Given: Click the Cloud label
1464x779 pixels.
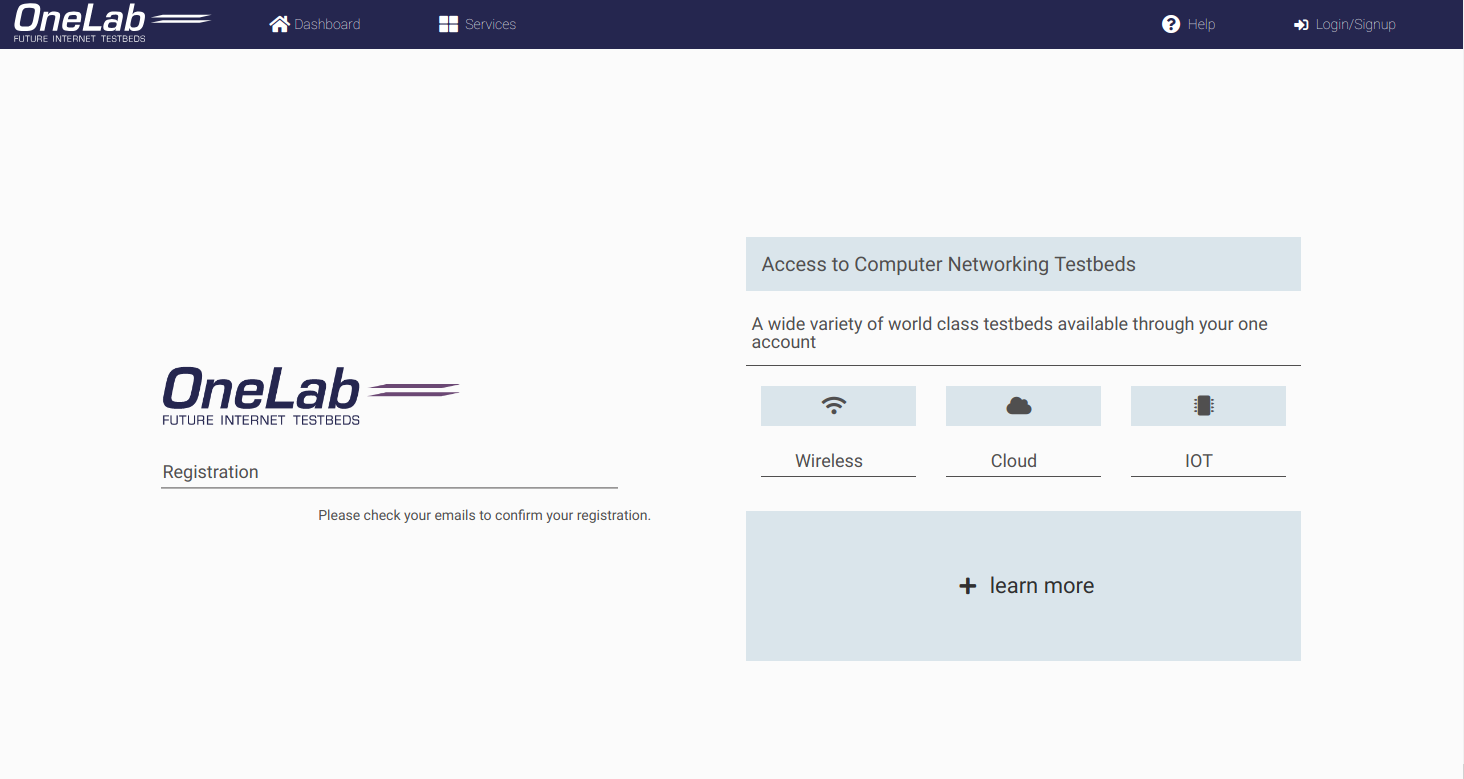Looking at the screenshot, I should 1013,461.
